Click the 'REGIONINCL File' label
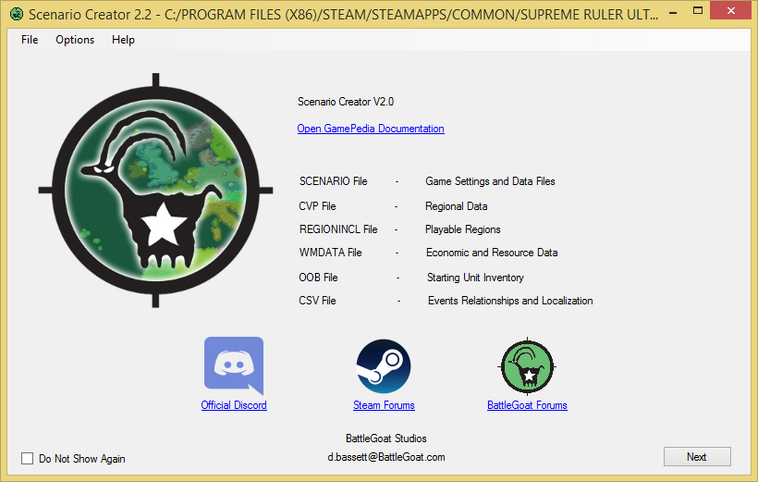The width and height of the screenshot is (758, 482). coord(338,230)
